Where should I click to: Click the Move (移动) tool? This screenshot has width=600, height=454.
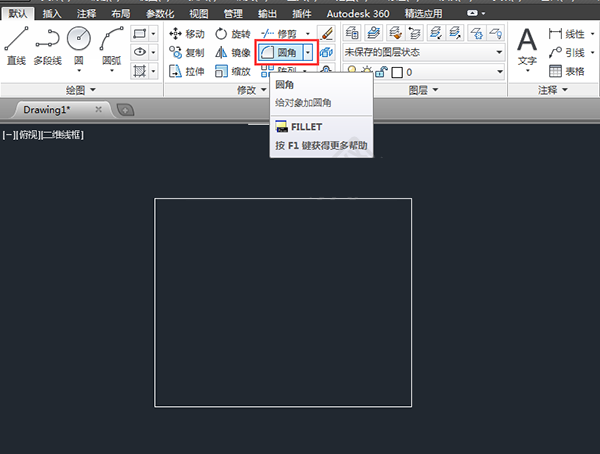187,34
